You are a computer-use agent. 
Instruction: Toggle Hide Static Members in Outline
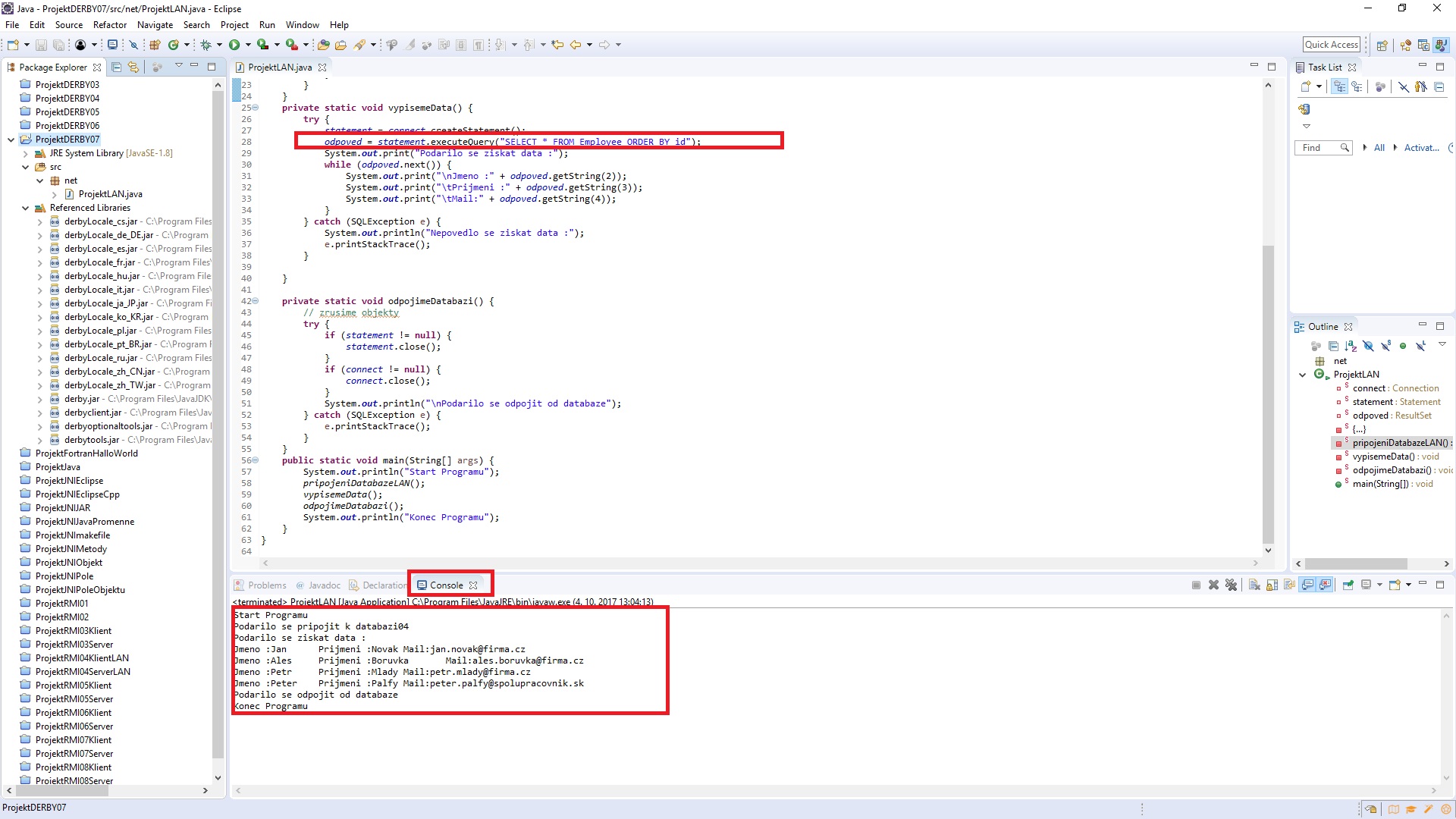1385,346
